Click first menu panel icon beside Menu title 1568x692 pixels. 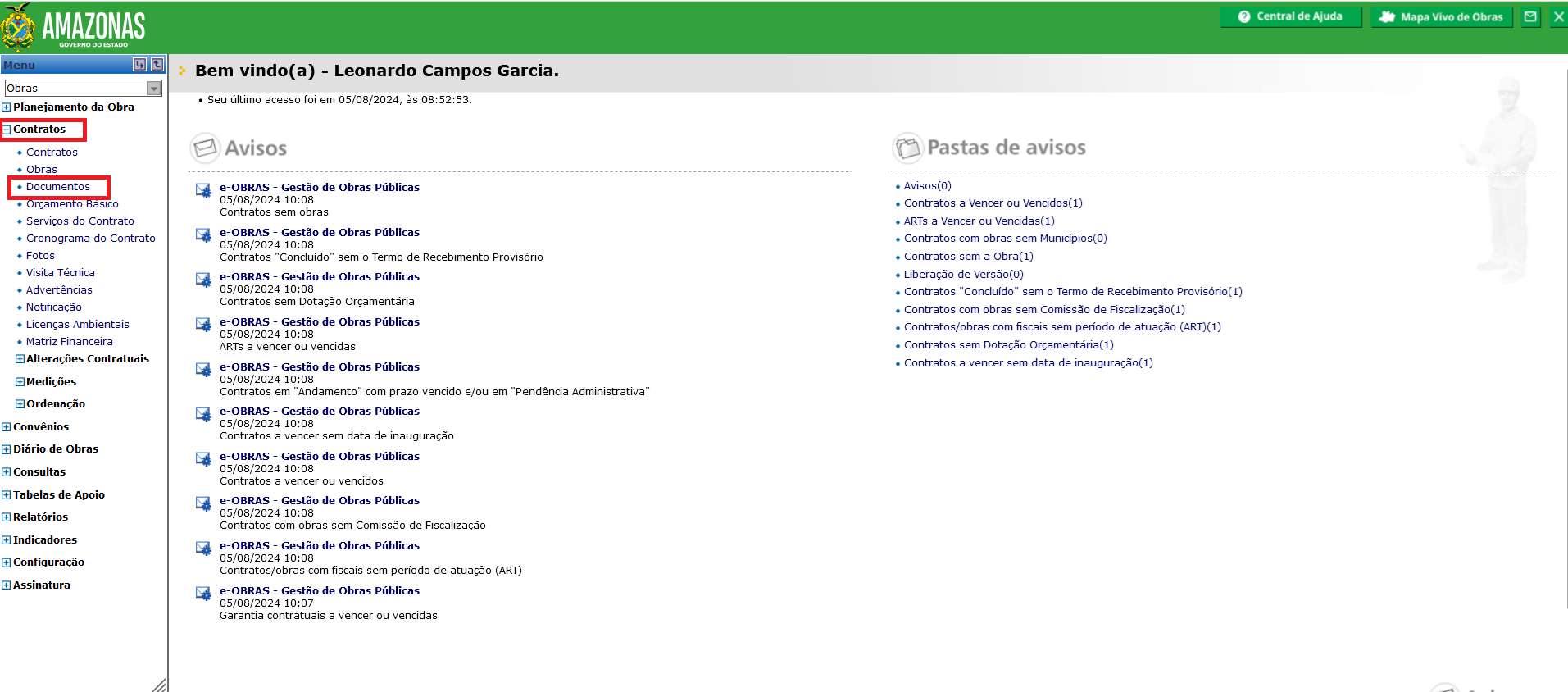[140, 65]
